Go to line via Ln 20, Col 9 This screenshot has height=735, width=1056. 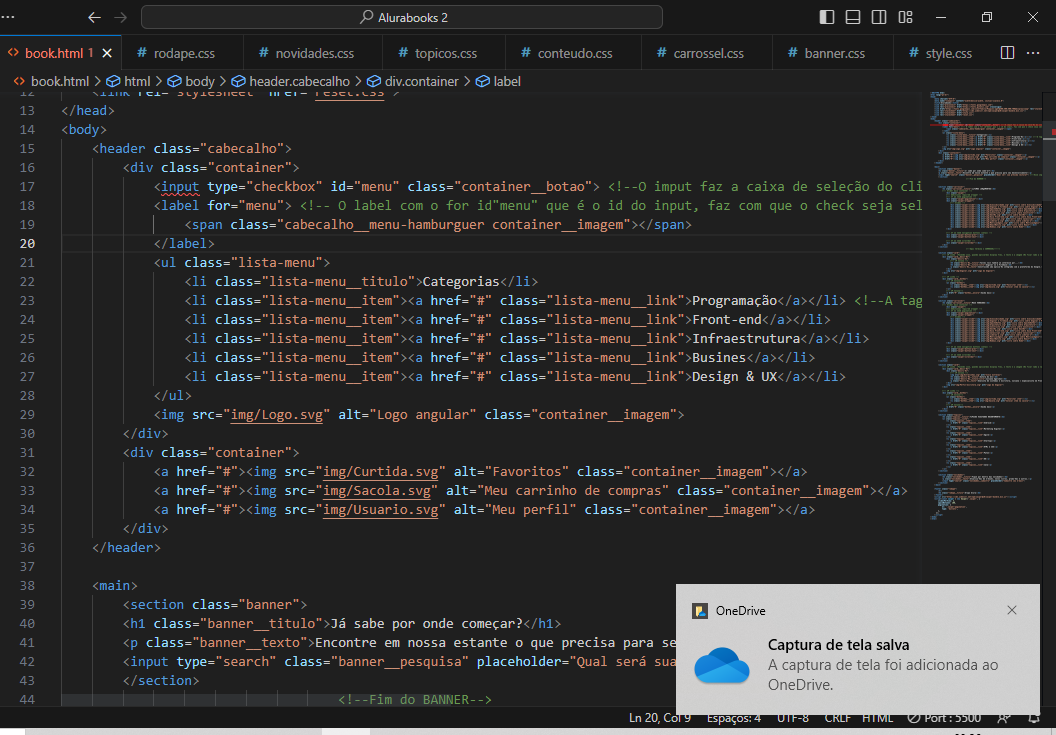(660, 718)
